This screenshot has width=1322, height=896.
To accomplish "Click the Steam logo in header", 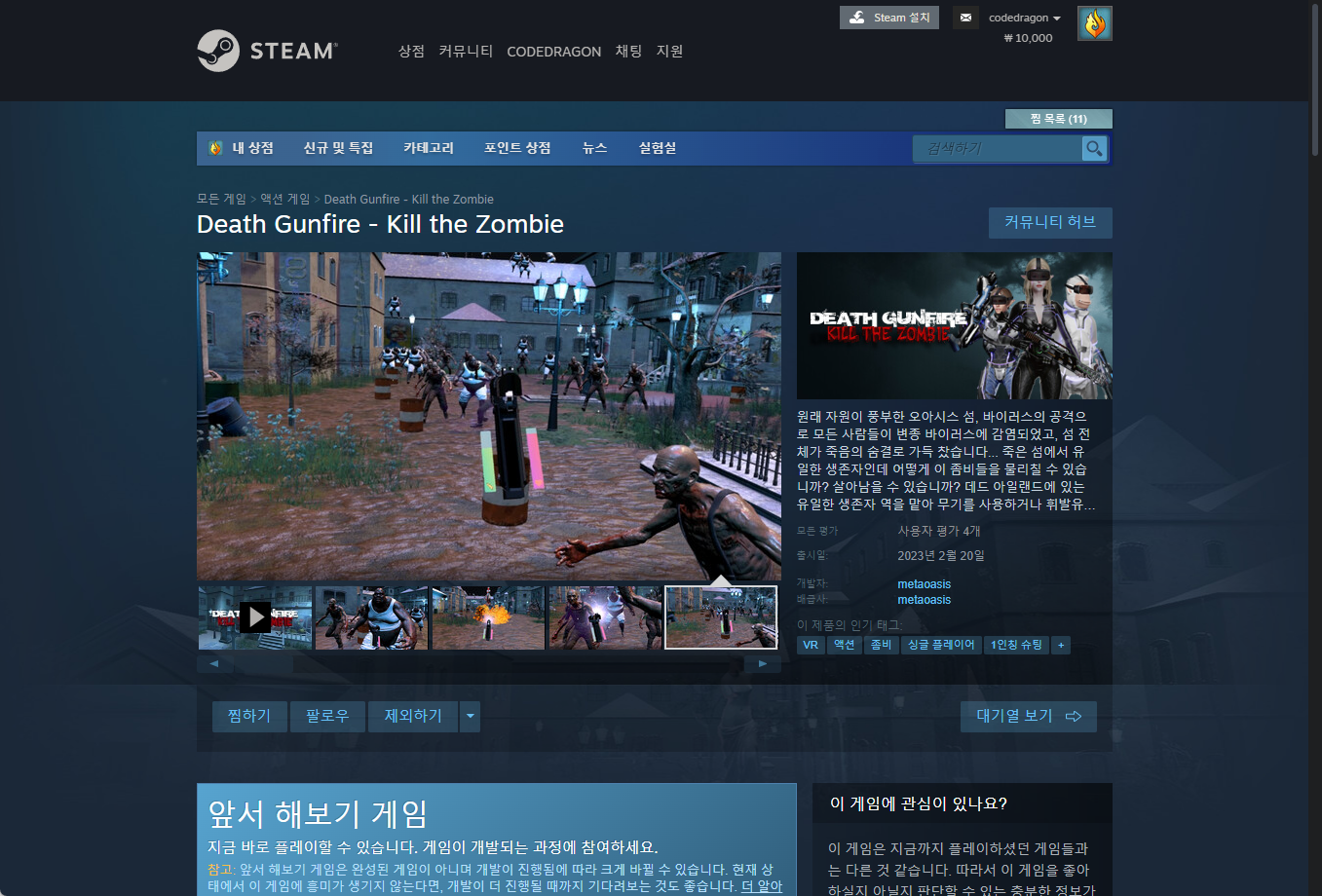I will point(267,51).
